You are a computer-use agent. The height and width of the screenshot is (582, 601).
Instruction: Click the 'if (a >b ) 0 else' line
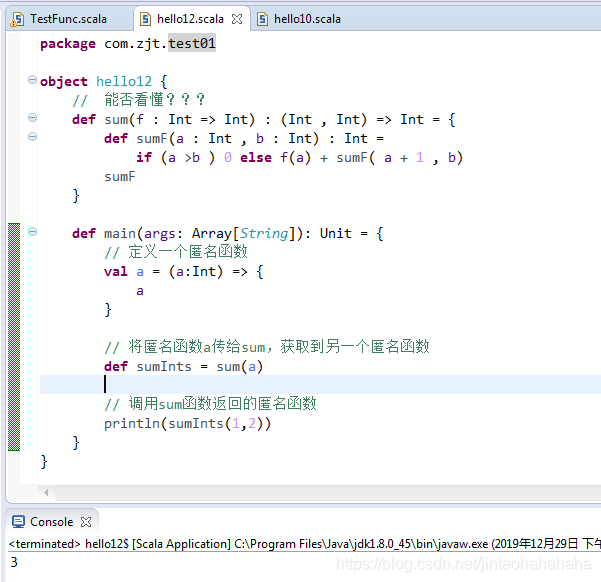299,157
